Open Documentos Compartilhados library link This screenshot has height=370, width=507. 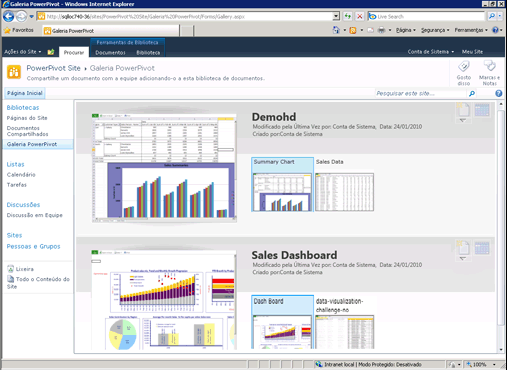[x=27, y=131]
